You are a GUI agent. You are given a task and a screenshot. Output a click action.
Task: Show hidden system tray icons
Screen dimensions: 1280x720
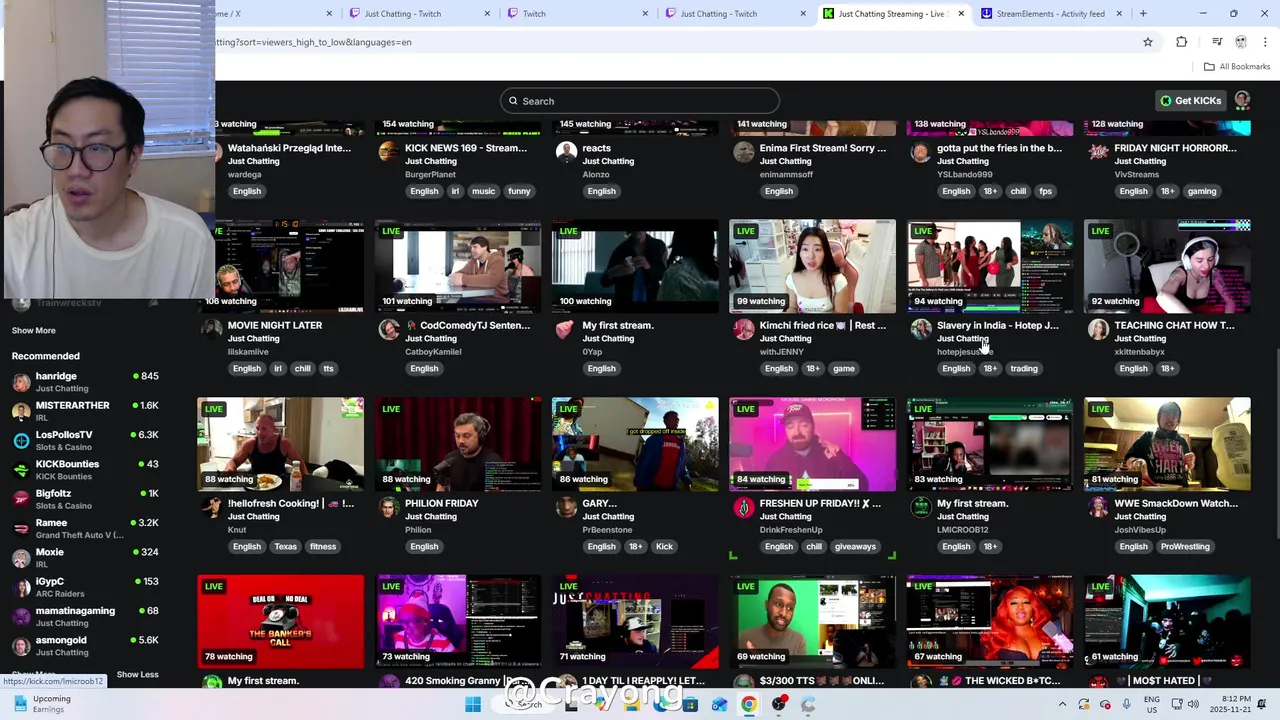coord(1062,704)
